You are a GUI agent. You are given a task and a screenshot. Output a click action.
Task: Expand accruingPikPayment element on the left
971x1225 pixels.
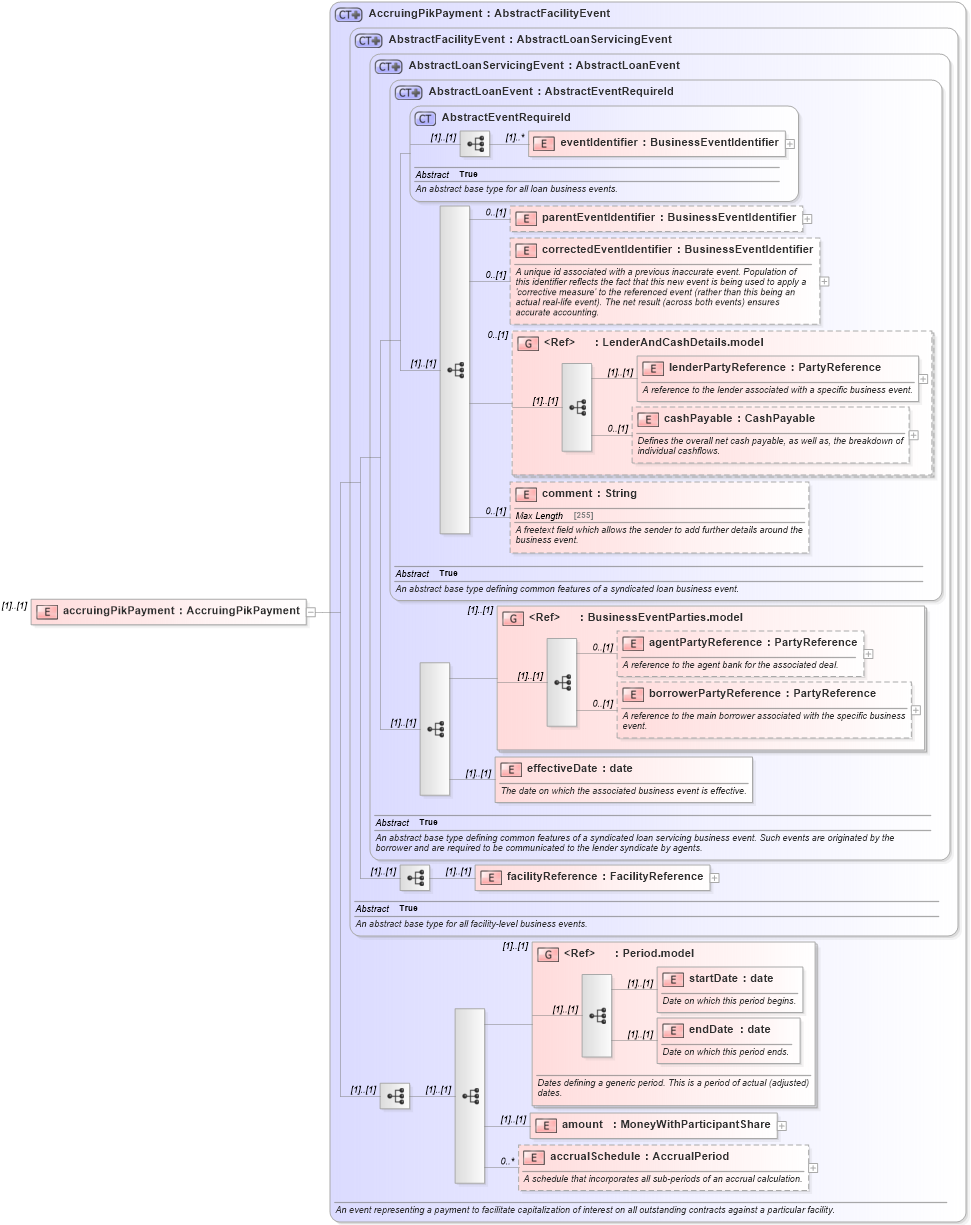click(x=309, y=611)
